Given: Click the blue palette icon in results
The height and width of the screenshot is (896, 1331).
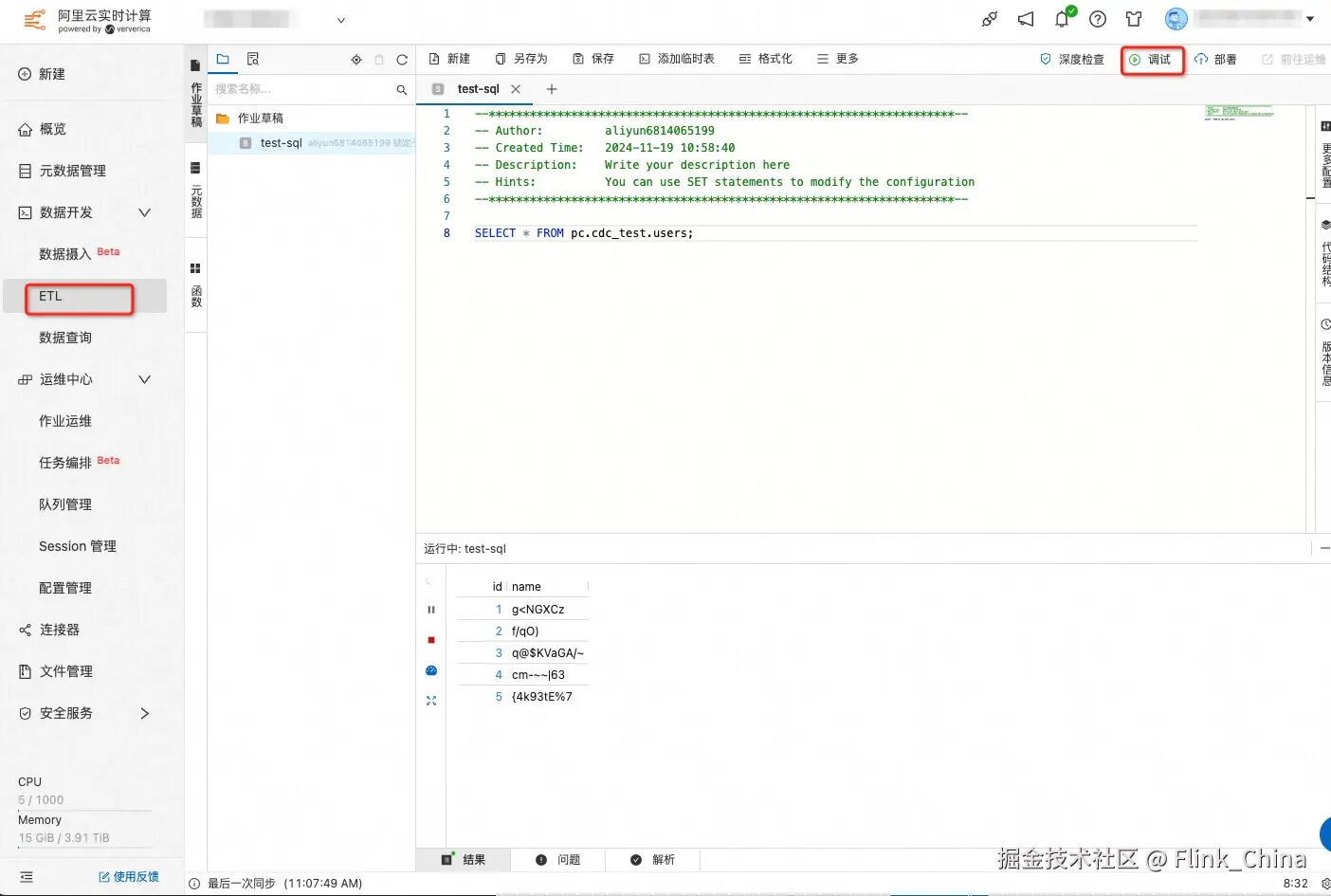Looking at the screenshot, I should pos(431,670).
